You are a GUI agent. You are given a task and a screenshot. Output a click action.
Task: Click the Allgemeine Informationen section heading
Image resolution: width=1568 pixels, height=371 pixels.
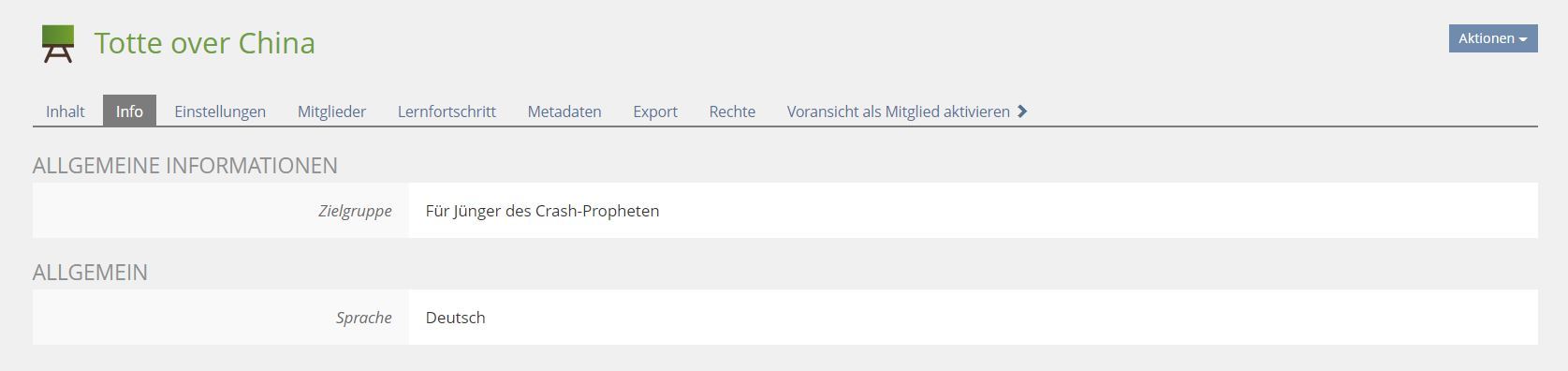tap(185, 166)
